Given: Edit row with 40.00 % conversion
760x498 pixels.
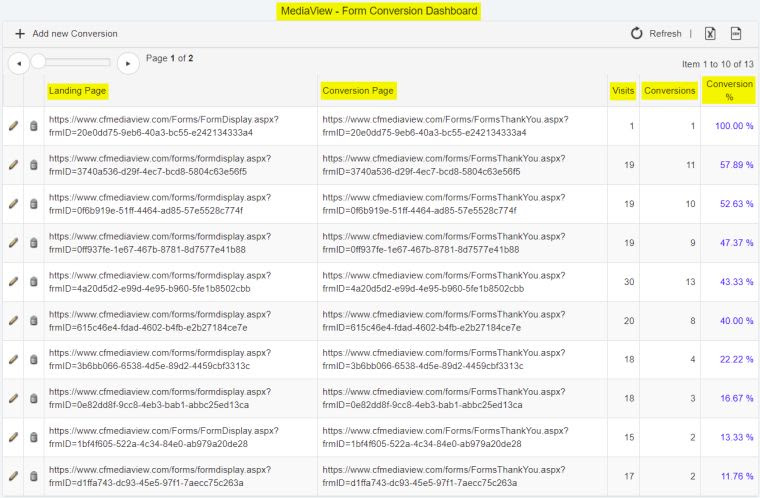Looking at the screenshot, I should [x=14, y=321].
